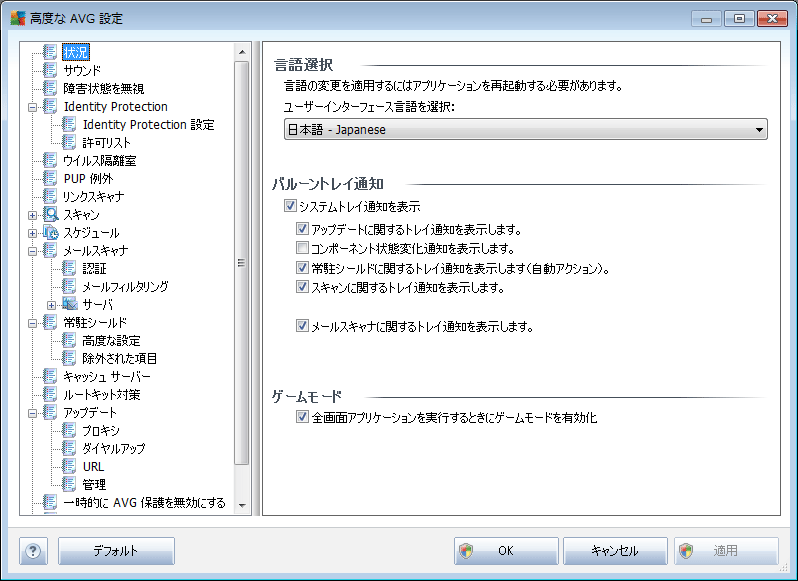Toggle システムトレイ通知を表示 checkbox
798x581 pixels.
tap(290, 206)
